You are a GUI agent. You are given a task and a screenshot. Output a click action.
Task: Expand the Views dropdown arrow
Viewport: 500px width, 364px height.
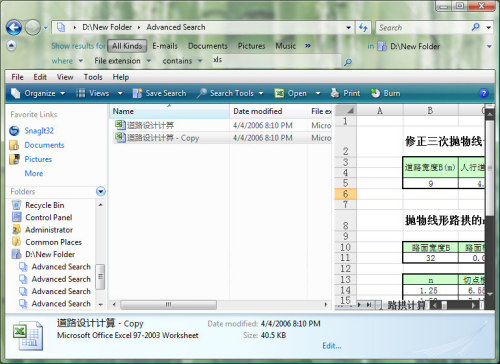pyautogui.click(x=120, y=93)
